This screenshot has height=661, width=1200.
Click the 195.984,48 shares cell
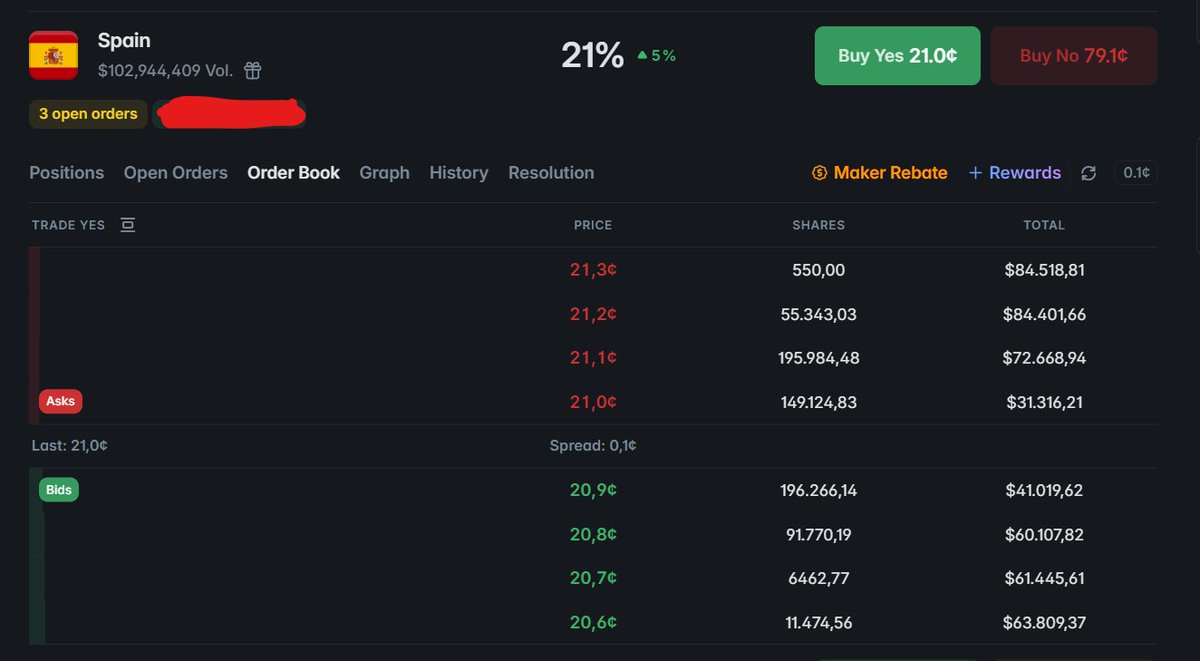[x=819, y=358]
